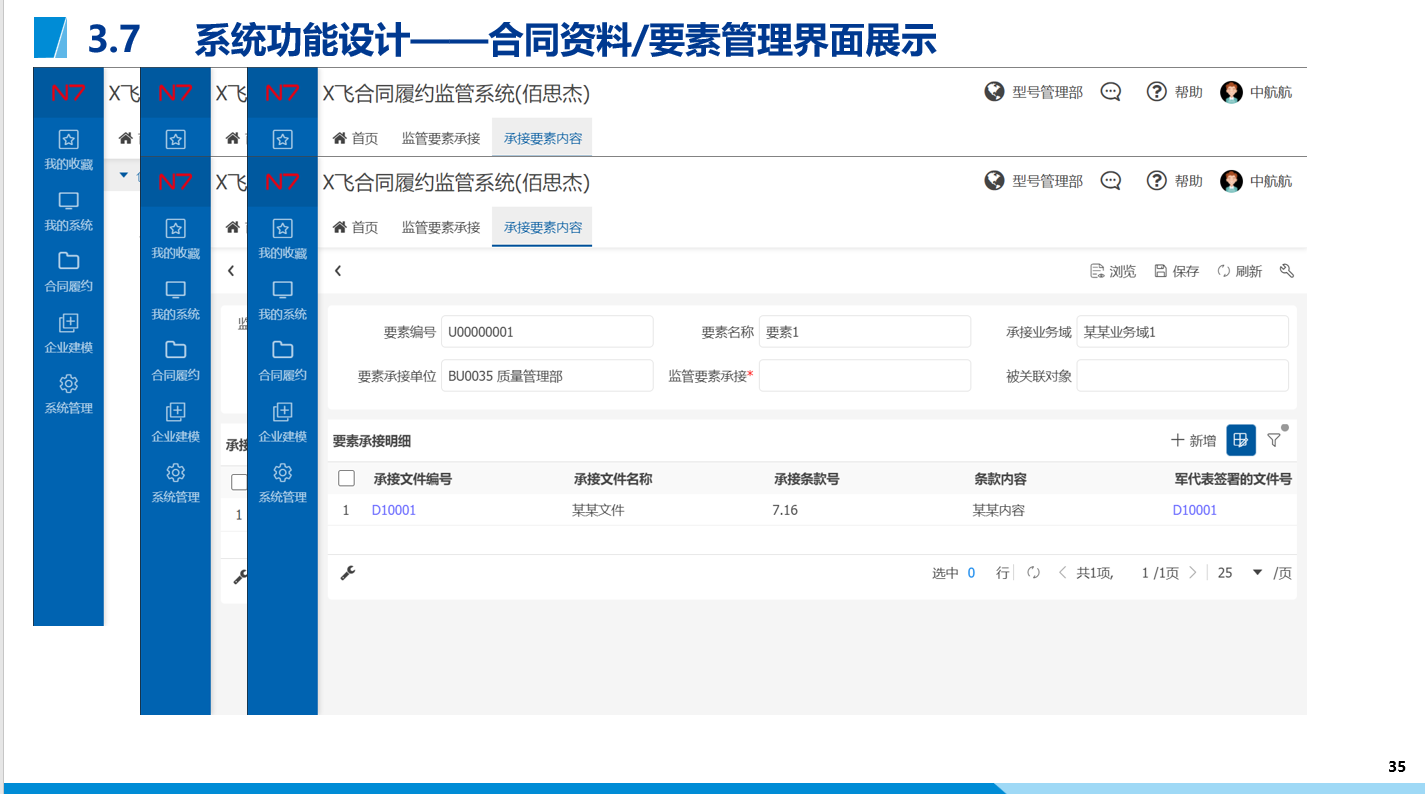Tick the header checkbox of 要素承接明细 table
The height and width of the screenshot is (794, 1425).
coord(347,479)
